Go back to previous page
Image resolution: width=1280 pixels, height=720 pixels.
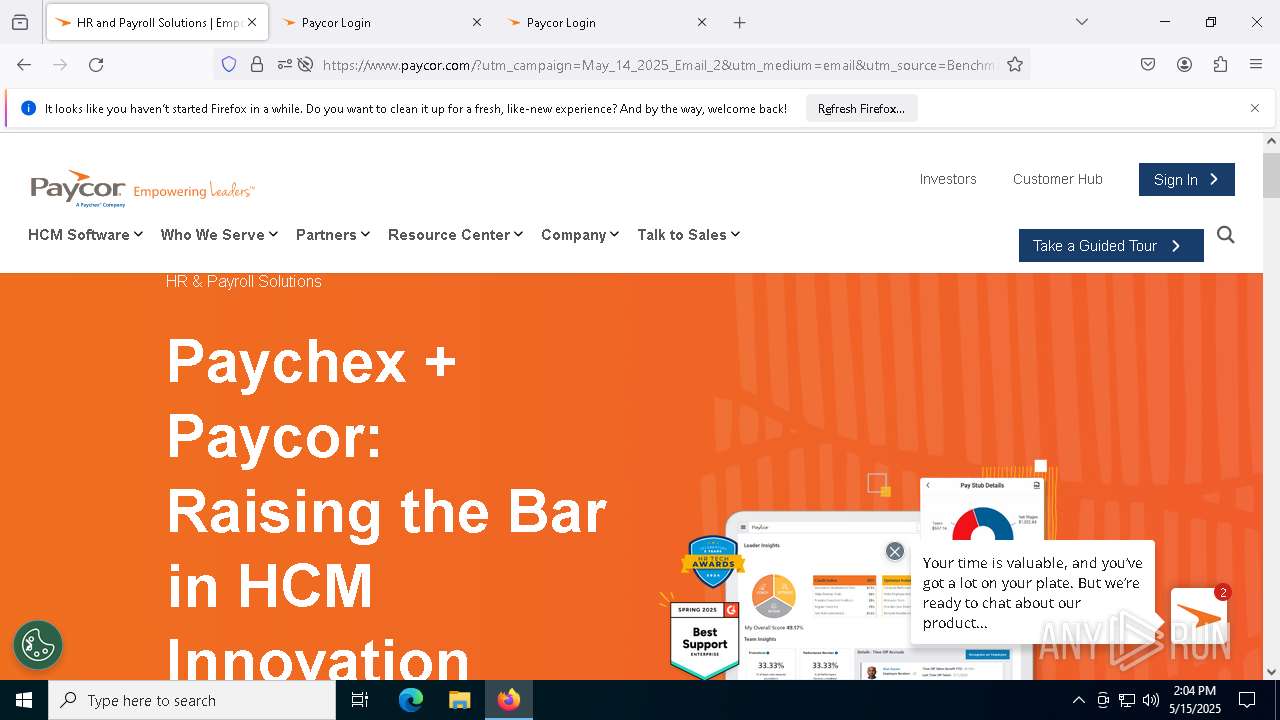(24, 65)
